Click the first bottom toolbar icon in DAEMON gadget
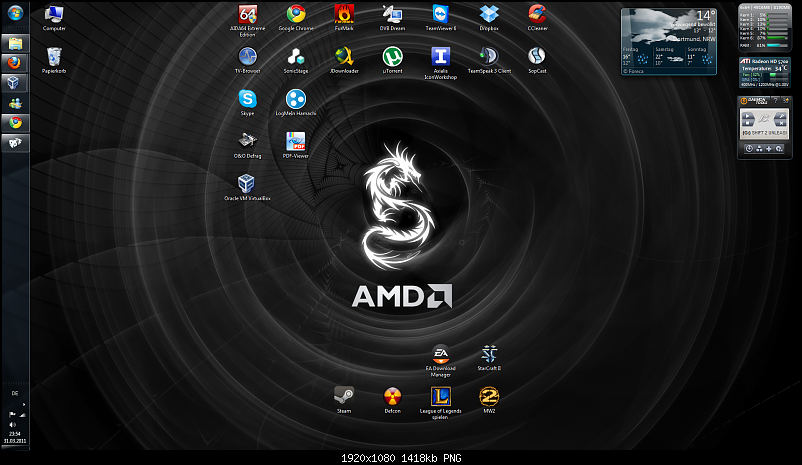Image resolution: width=802 pixels, height=465 pixels. (x=749, y=149)
